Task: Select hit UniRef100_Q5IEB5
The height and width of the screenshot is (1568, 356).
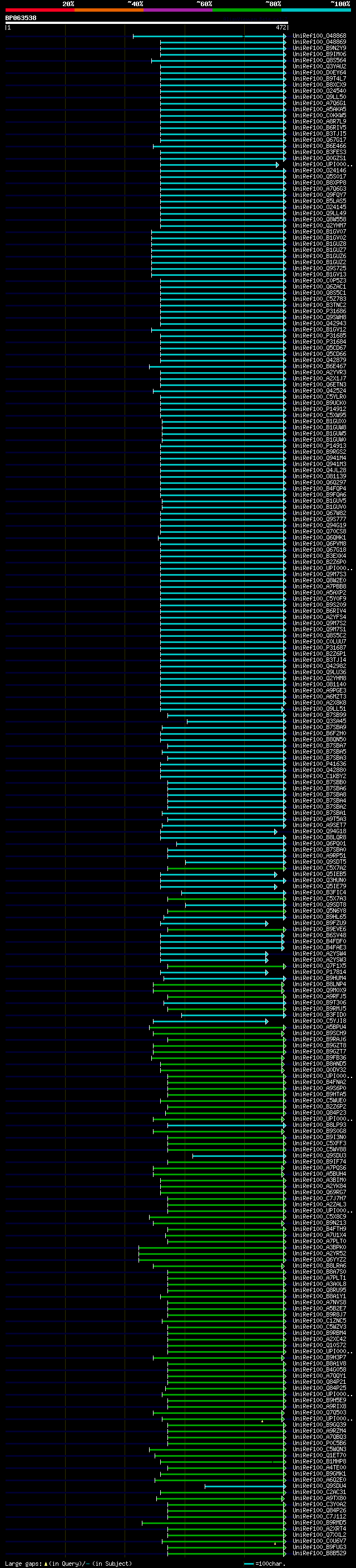Action: point(319,873)
